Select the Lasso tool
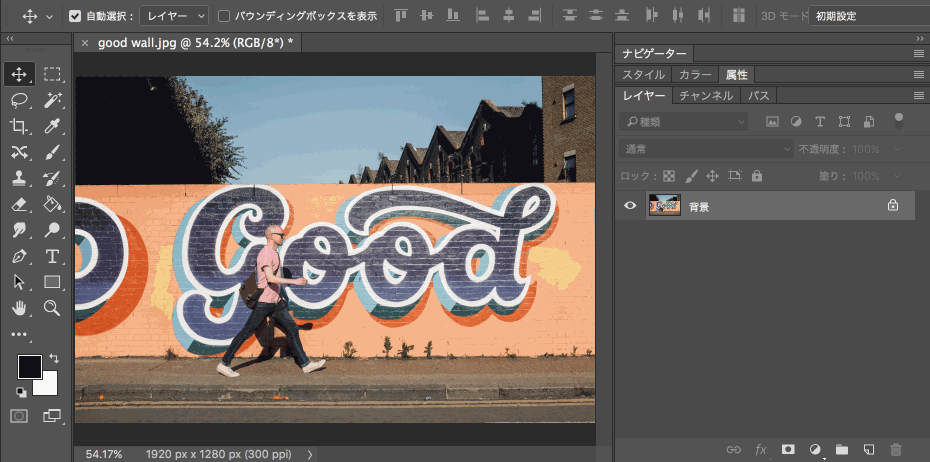The height and width of the screenshot is (462, 930). coord(19,100)
